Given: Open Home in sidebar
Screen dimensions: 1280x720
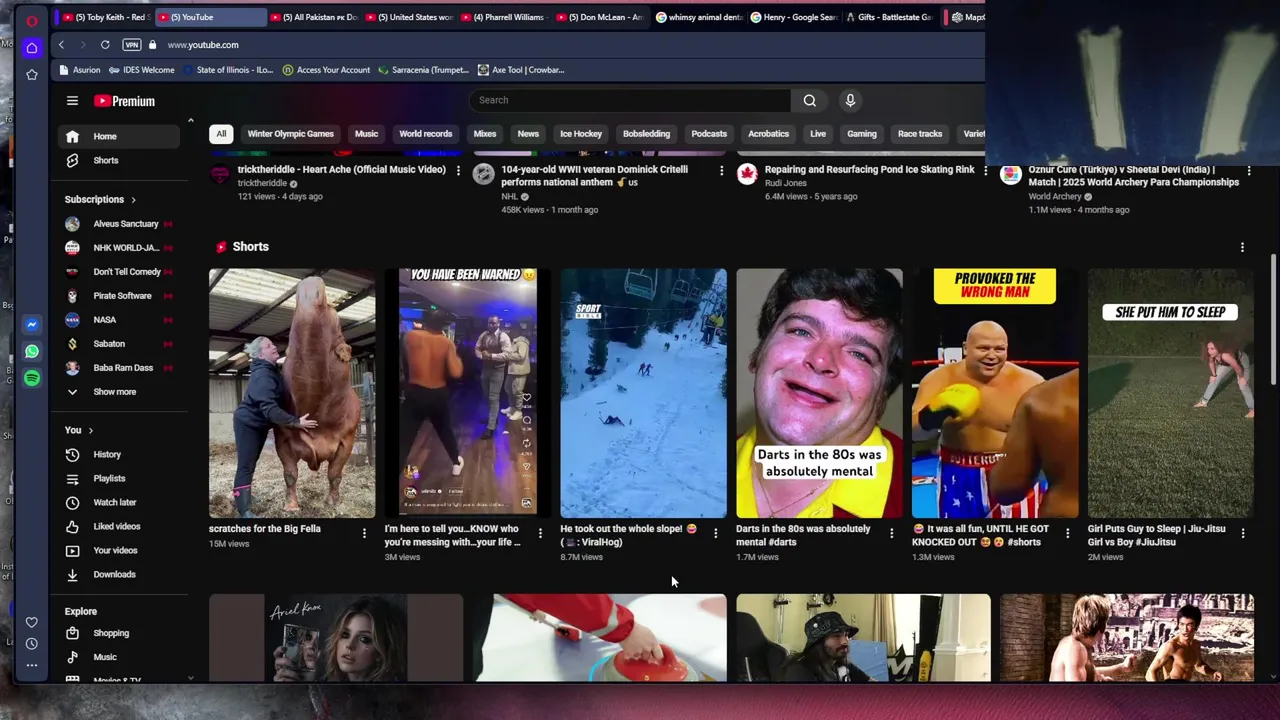Looking at the screenshot, I should point(120,137).
